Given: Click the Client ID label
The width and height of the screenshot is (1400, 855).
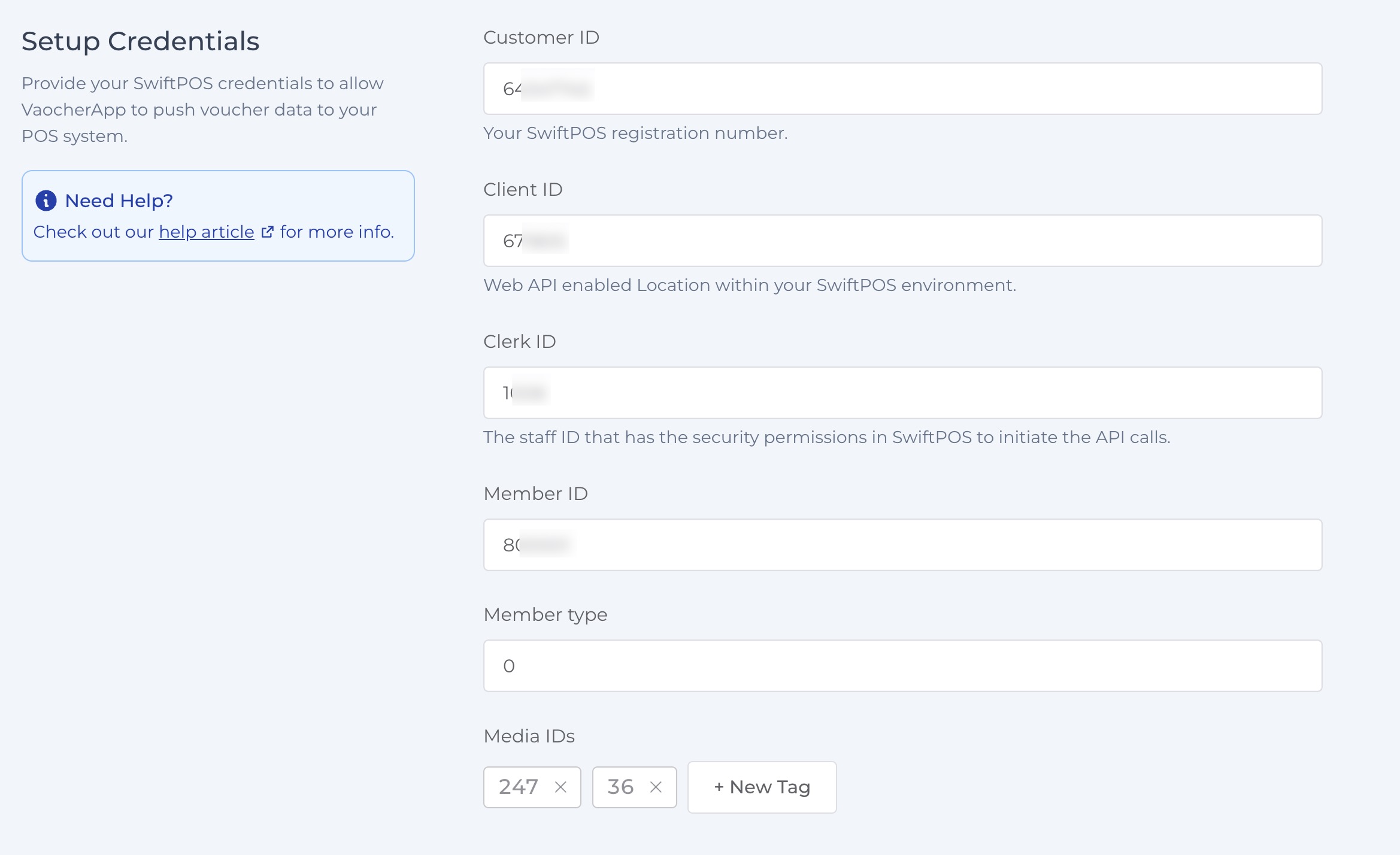Looking at the screenshot, I should 523,189.
